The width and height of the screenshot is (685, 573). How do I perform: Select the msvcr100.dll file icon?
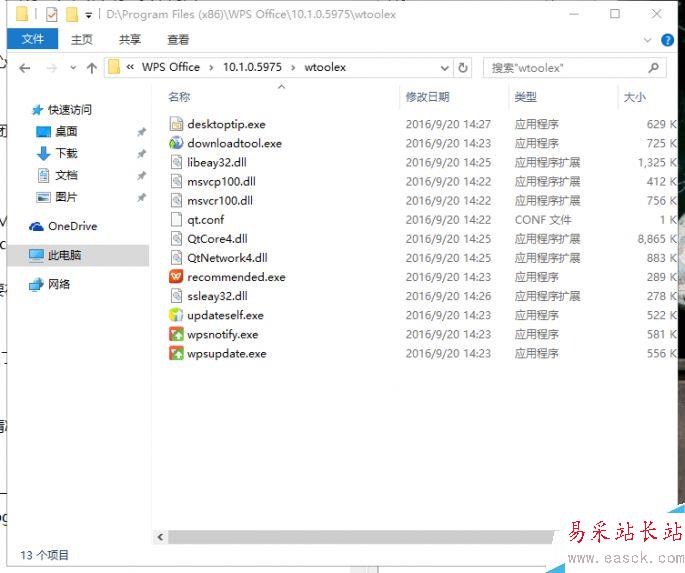click(x=176, y=200)
